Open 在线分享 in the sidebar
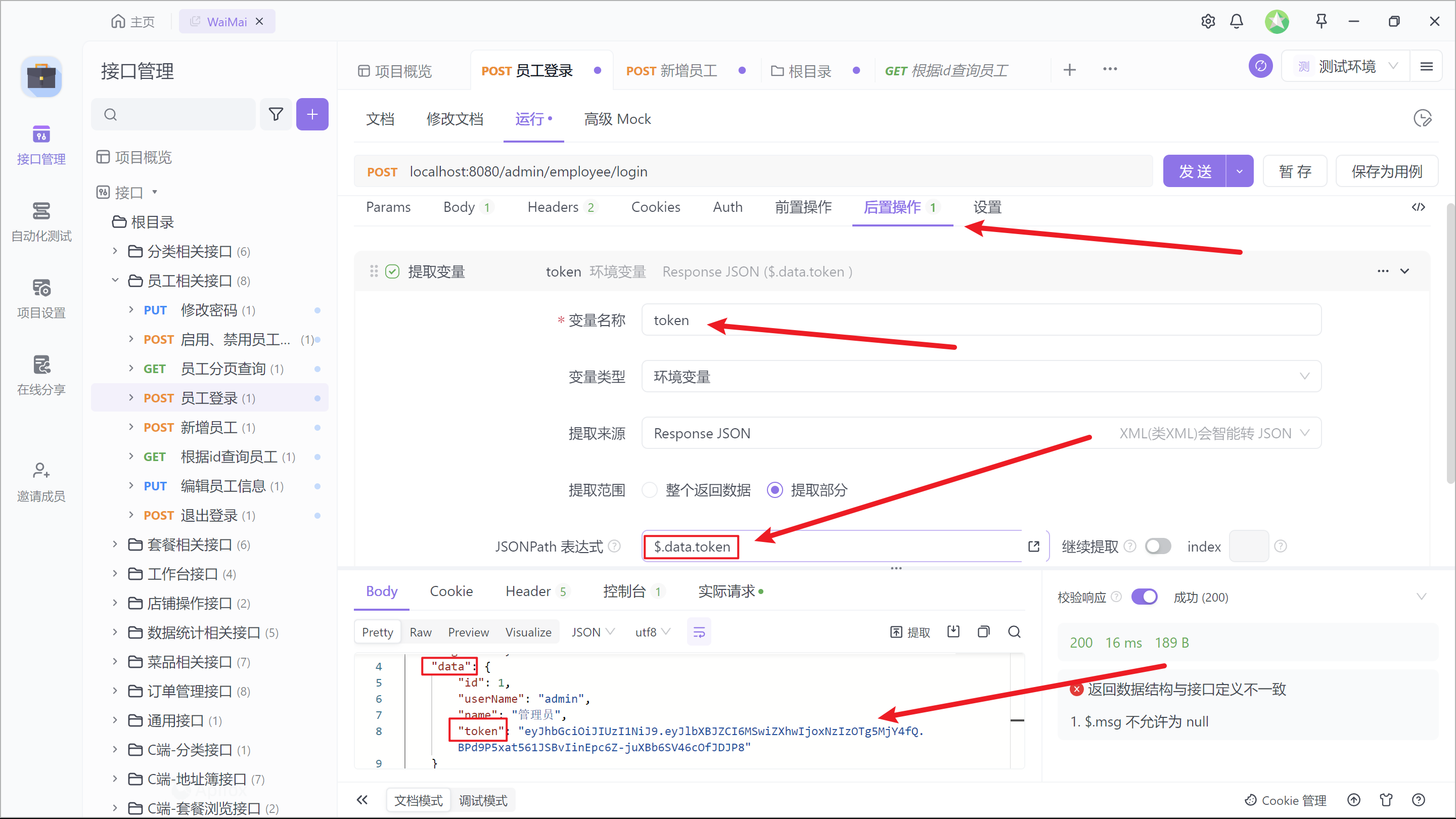Screen dimensions: 1456x819 click(x=40, y=375)
